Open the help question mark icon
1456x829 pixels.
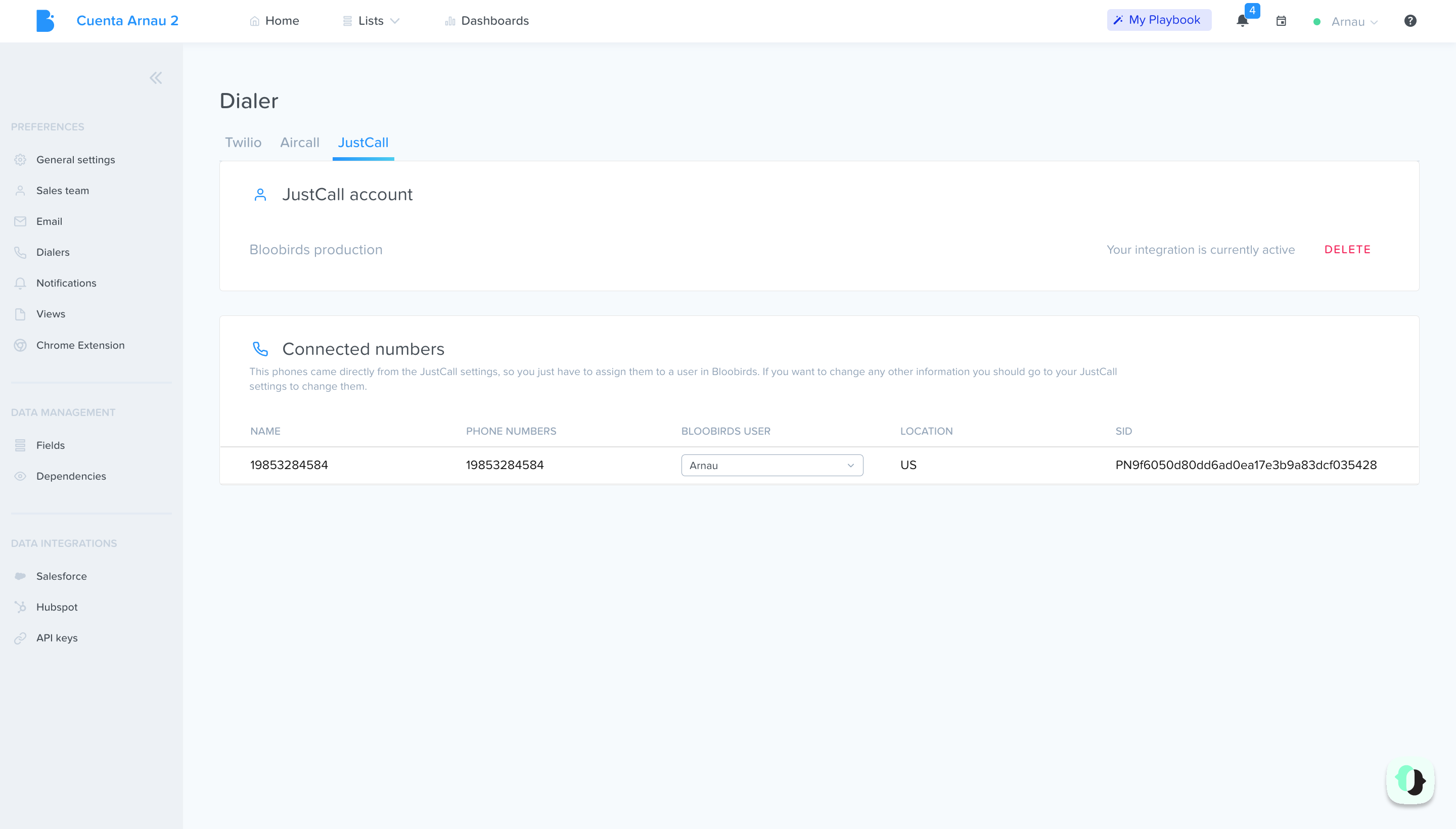[x=1410, y=21]
